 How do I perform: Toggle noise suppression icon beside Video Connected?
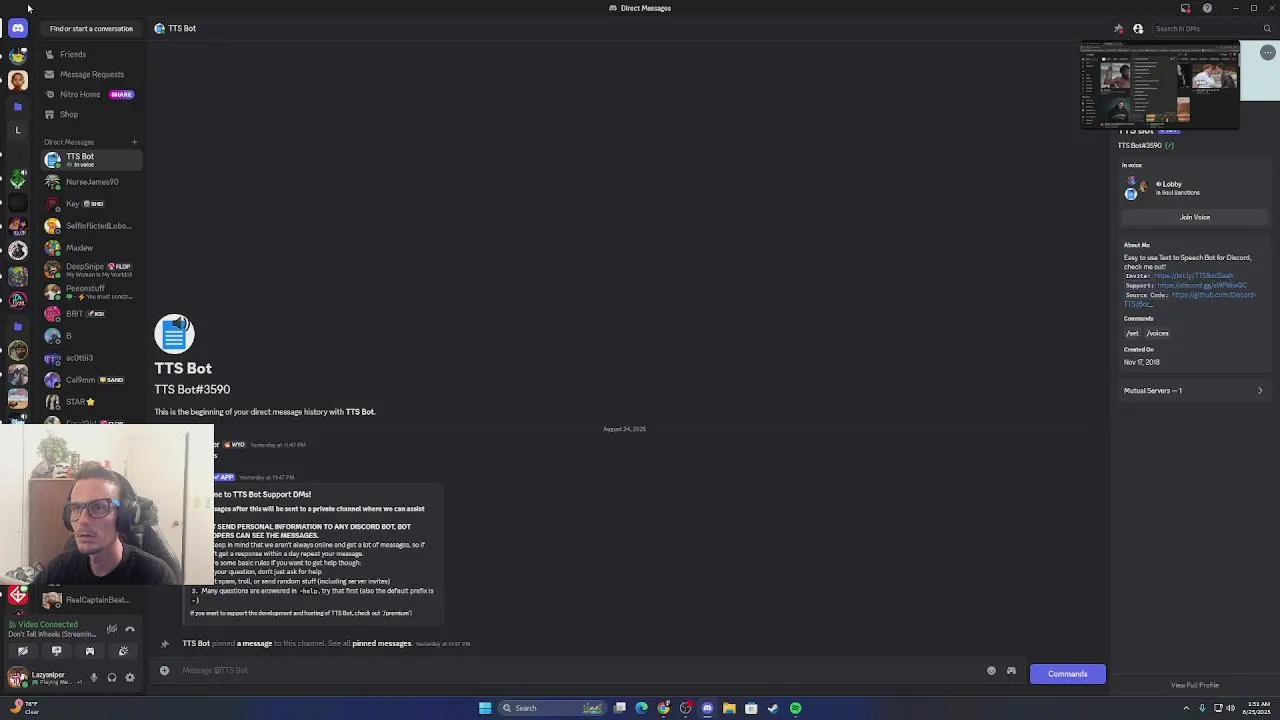click(112, 629)
